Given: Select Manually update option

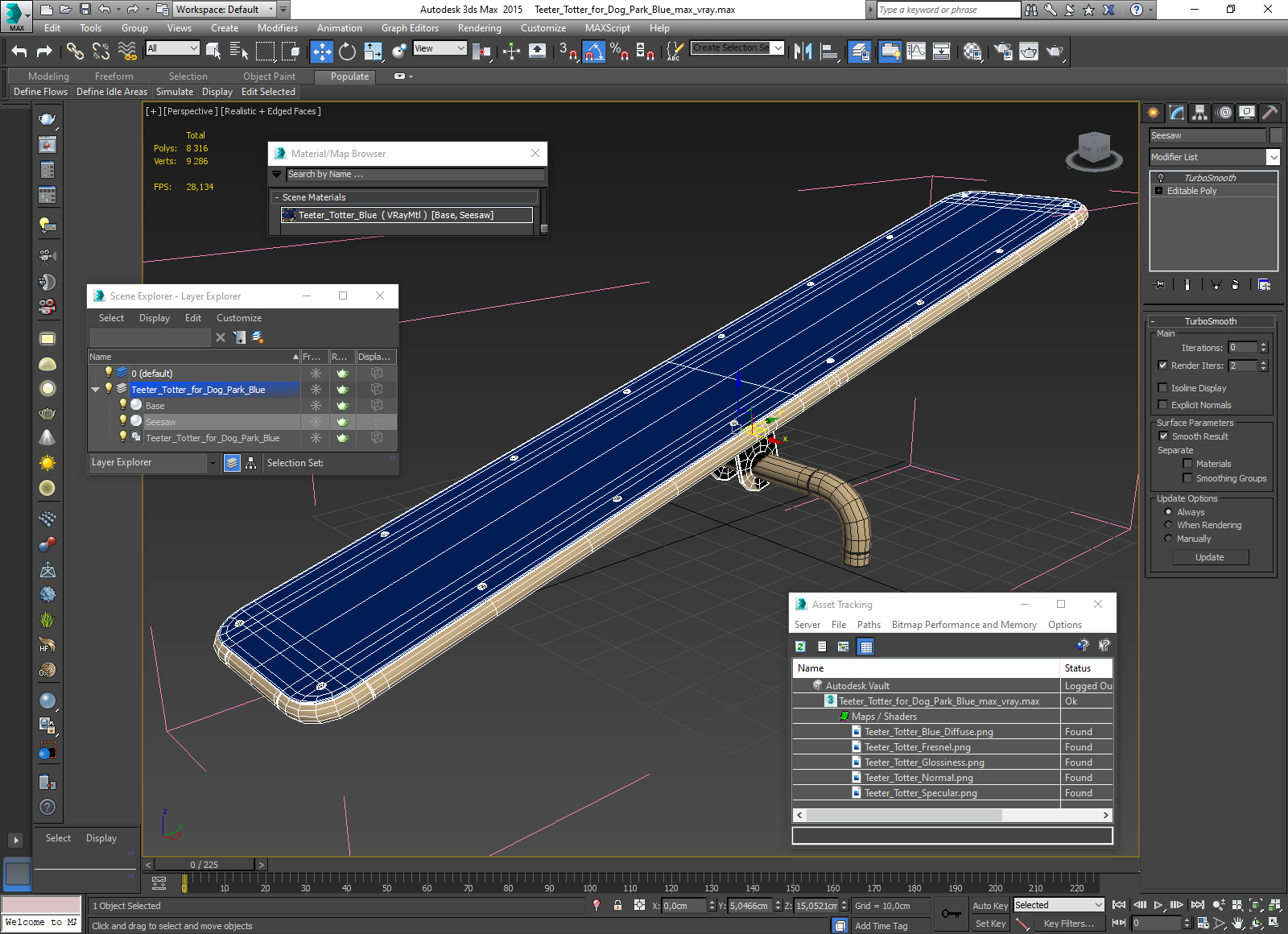Looking at the screenshot, I should pyautogui.click(x=1168, y=539).
